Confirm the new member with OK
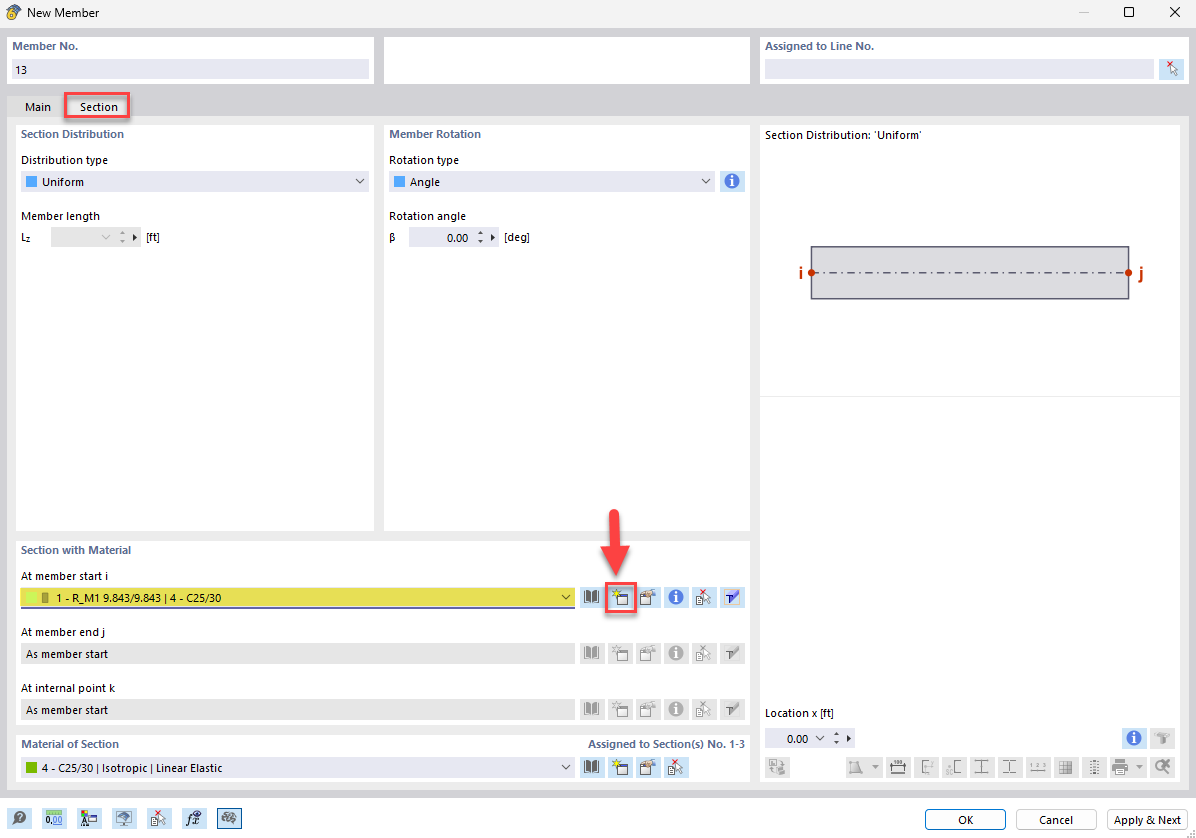Screen dimensions: 1196x838 pyautogui.click(x=964, y=819)
